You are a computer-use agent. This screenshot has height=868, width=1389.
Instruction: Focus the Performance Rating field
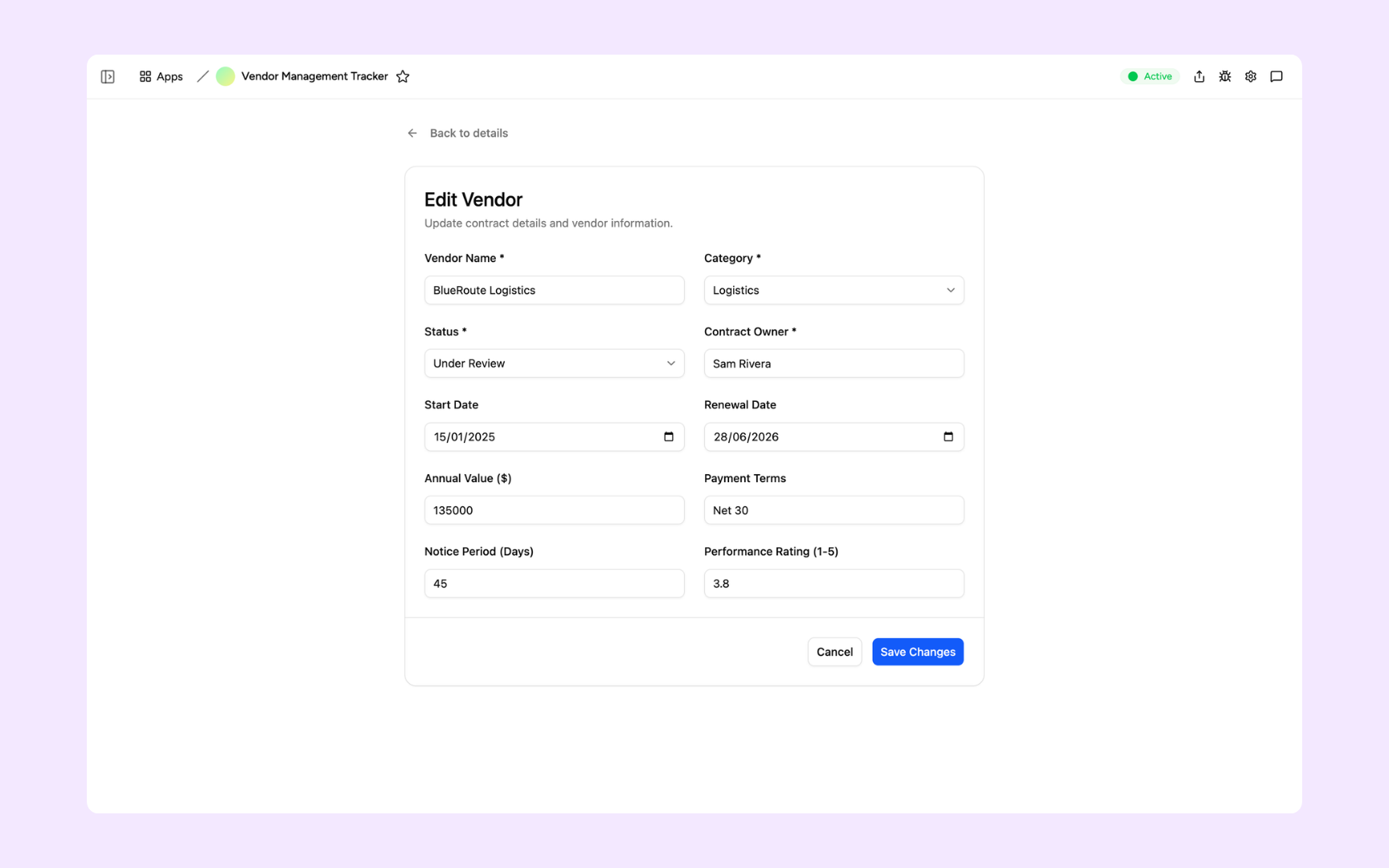(834, 583)
